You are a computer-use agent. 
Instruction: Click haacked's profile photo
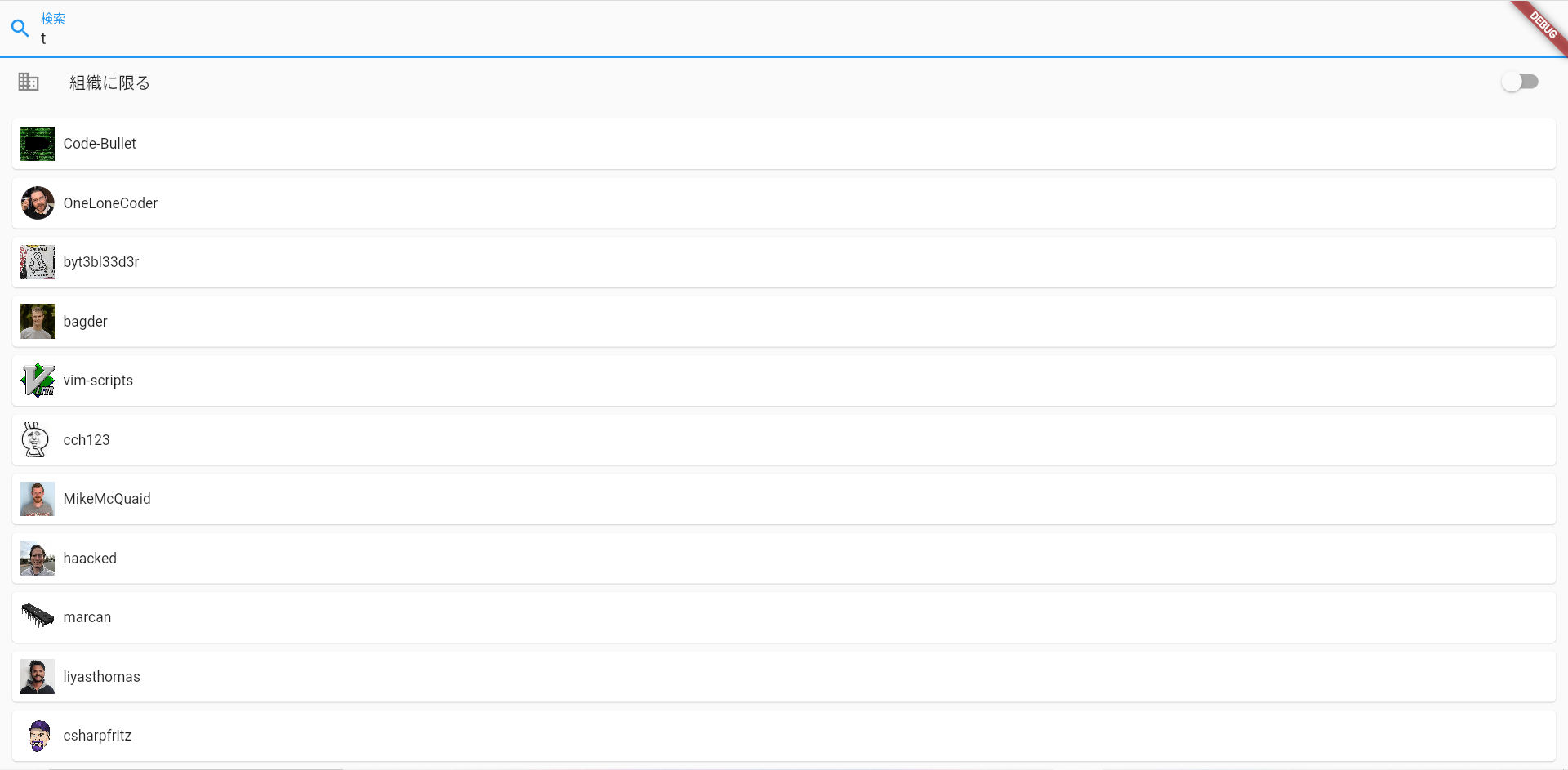[38, 559]
